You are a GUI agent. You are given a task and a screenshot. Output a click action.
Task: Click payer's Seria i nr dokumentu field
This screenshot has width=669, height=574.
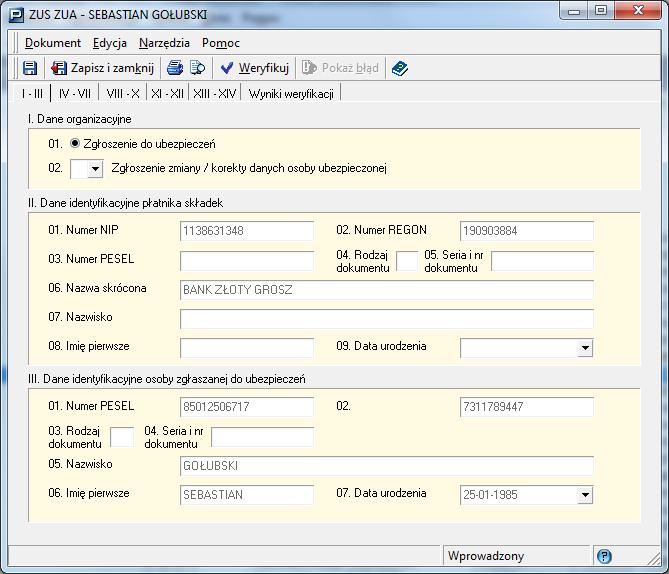point(542,261)
